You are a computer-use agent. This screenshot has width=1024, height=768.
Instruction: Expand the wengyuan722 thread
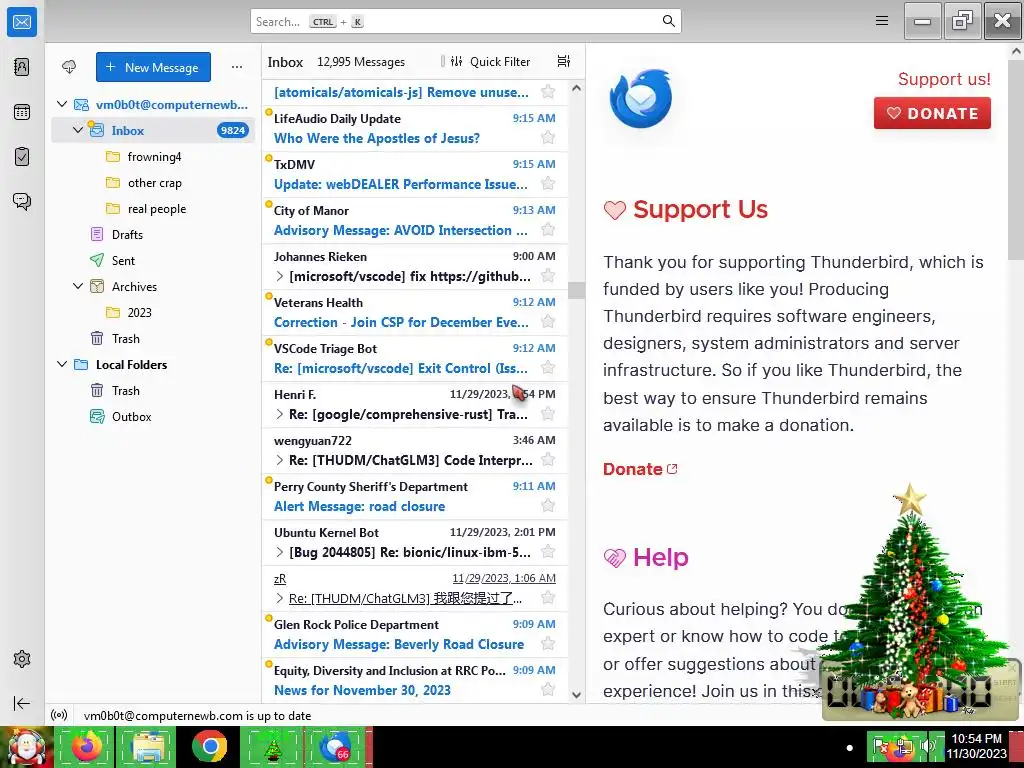point(280,460)
